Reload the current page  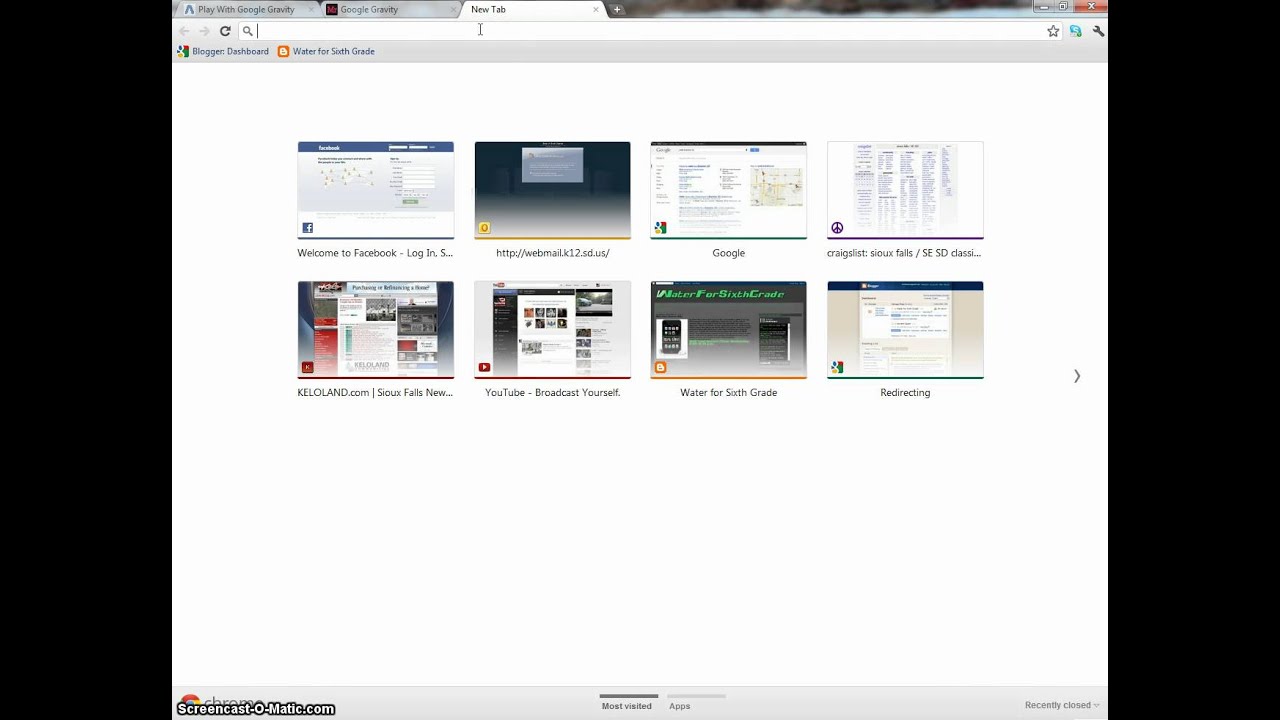coord(225,31)
